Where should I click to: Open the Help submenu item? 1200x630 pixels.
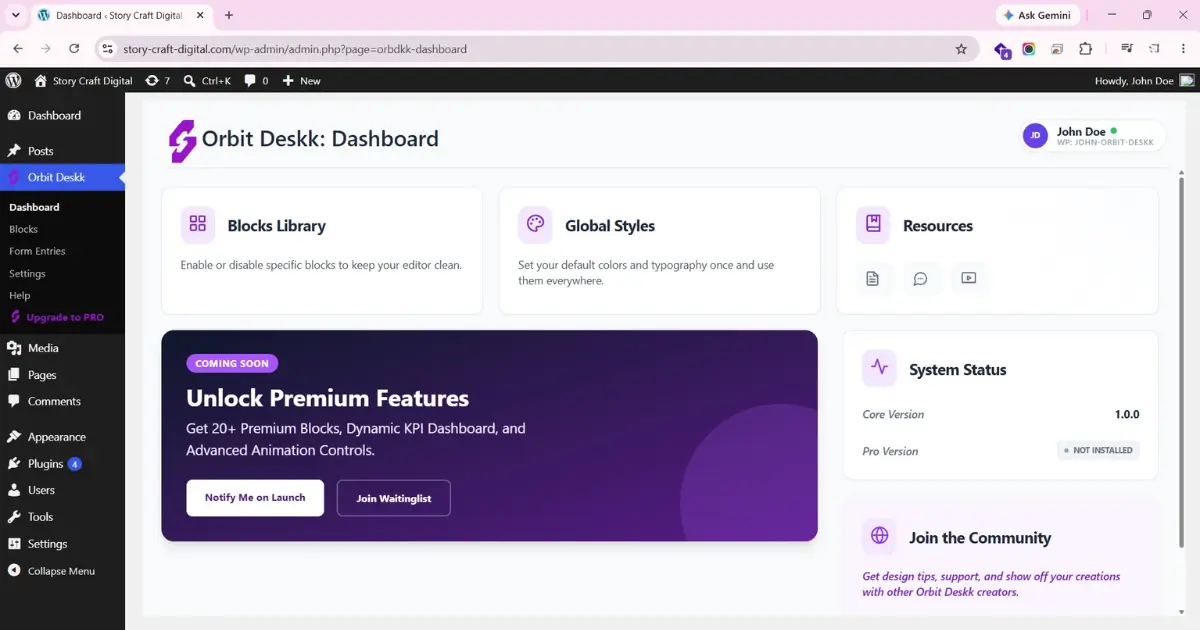(20, 295)
